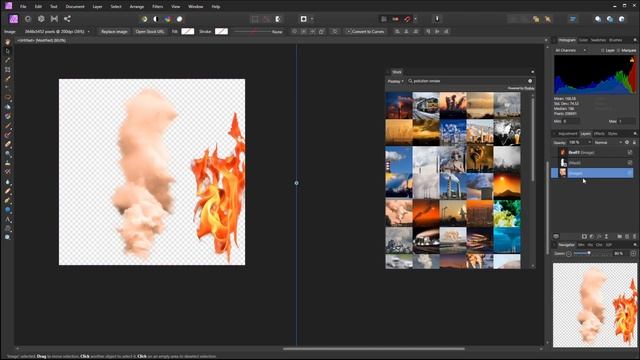
Task: Open the All Channels dropdown in Histogram
Action: coord(571,51)
